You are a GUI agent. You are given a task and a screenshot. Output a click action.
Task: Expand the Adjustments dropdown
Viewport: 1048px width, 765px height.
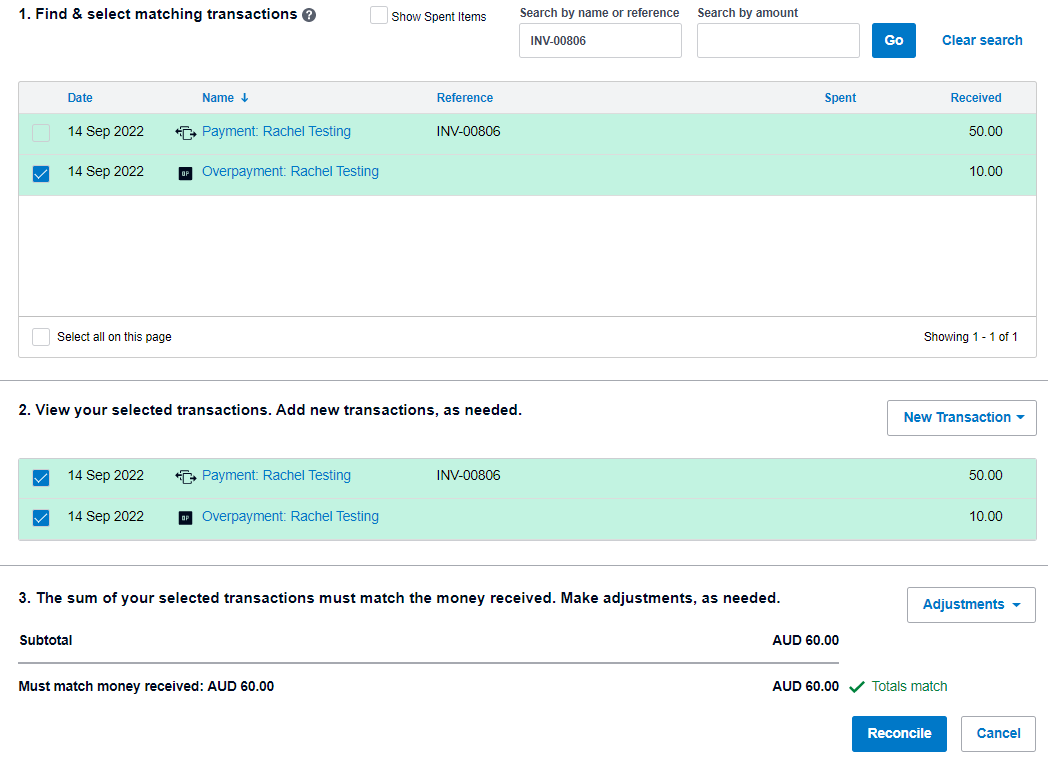pyautogui.click(x=970, y=605)
